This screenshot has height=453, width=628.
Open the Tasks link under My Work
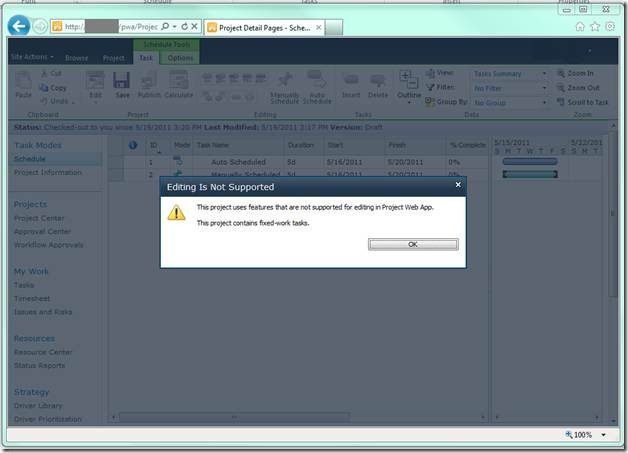pyautogui.click(x=24, y=285)
